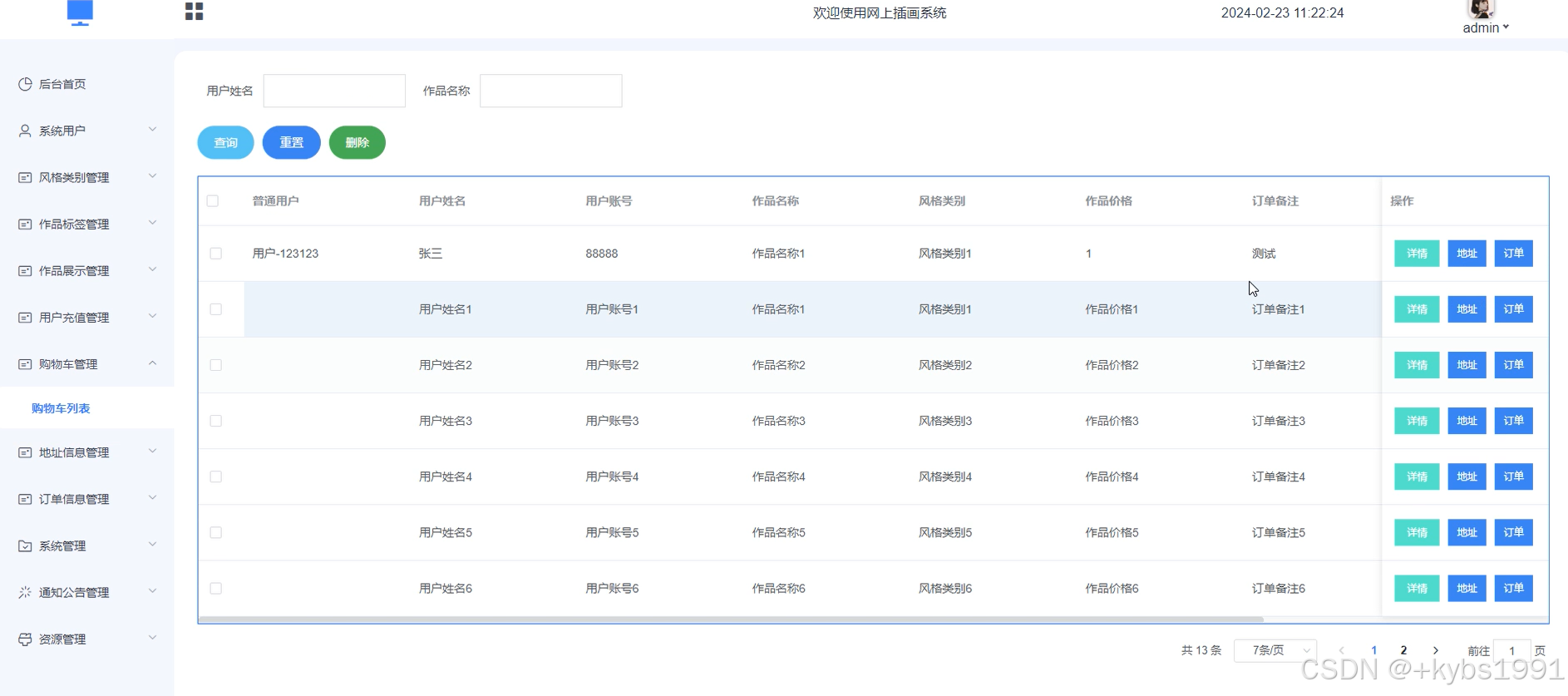Check the row for 用户姓名5

tap(216, 531)
